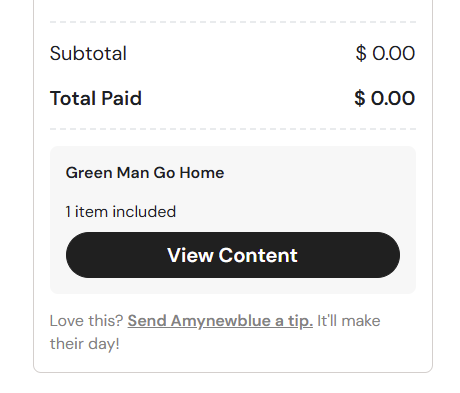Click the bold Total Paid $ 0.00 amount

click(384, 98)
